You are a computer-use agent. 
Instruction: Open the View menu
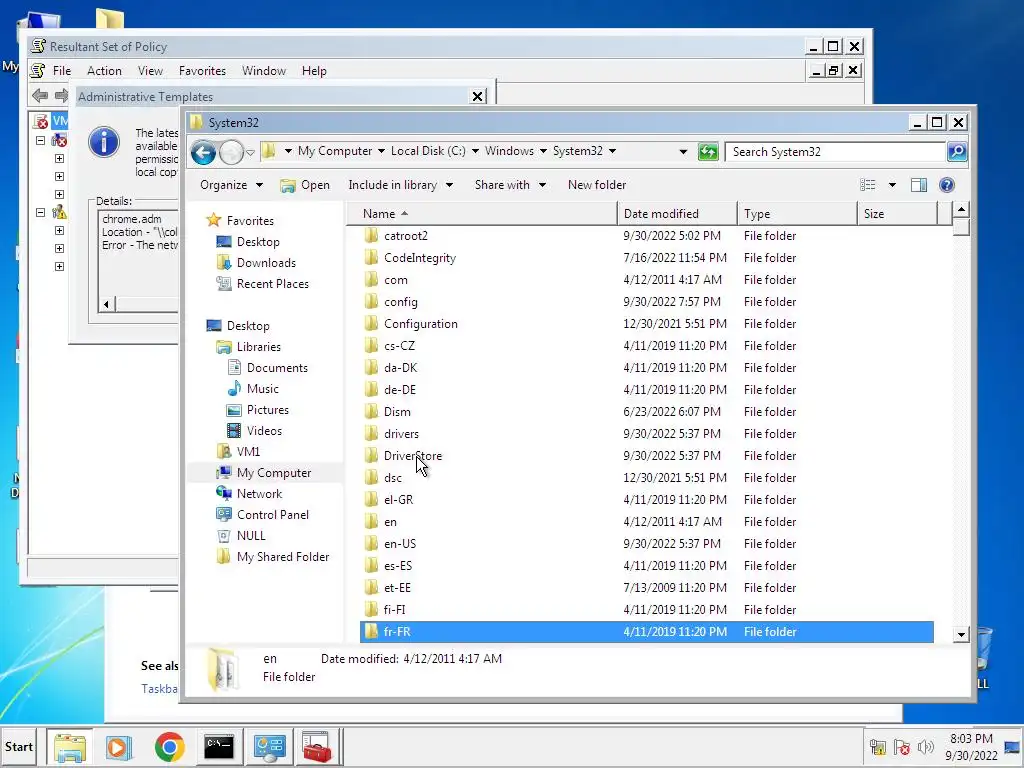(x=150, y=71)
